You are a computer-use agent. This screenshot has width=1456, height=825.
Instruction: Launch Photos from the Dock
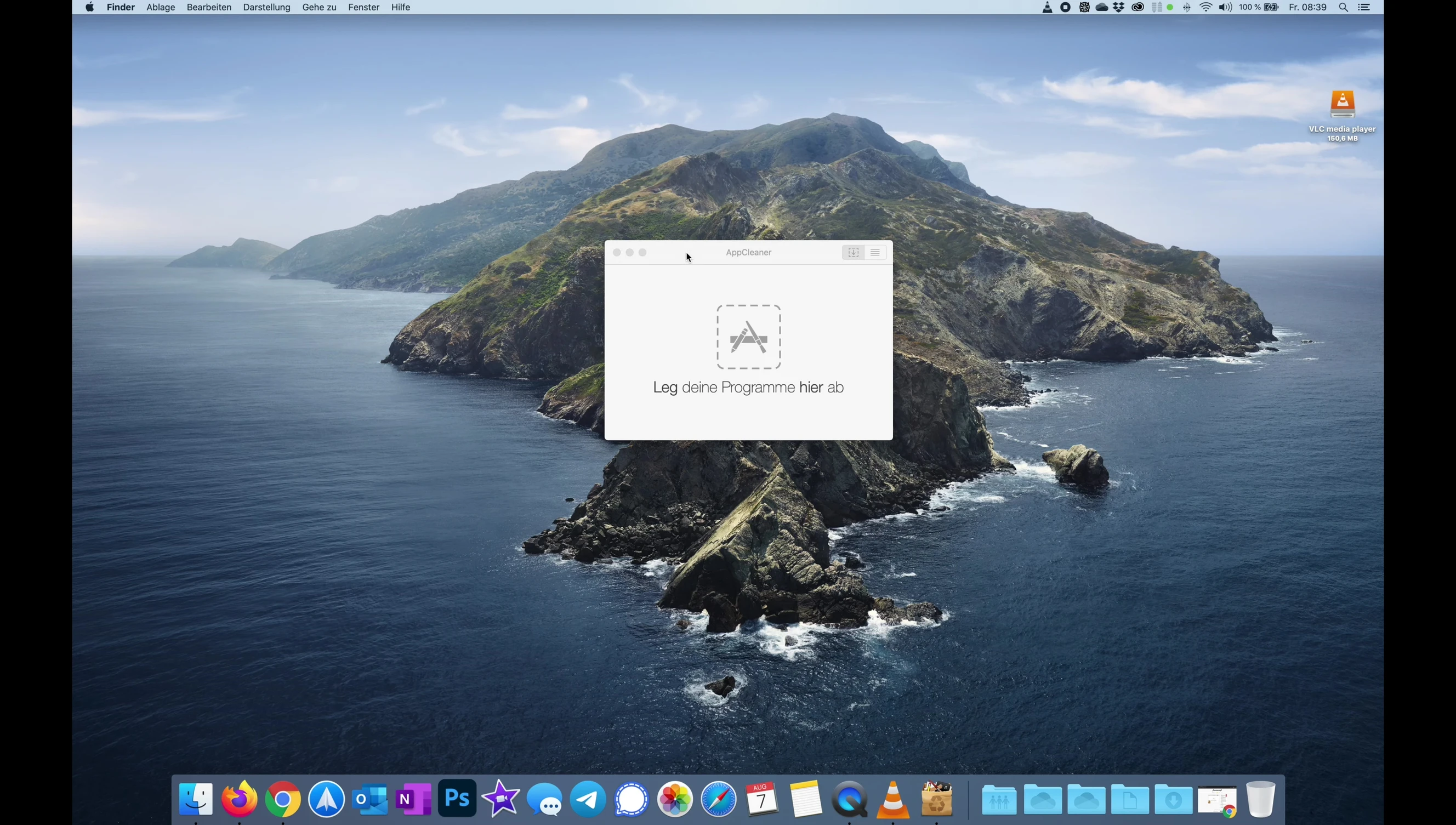pos(675,799)
